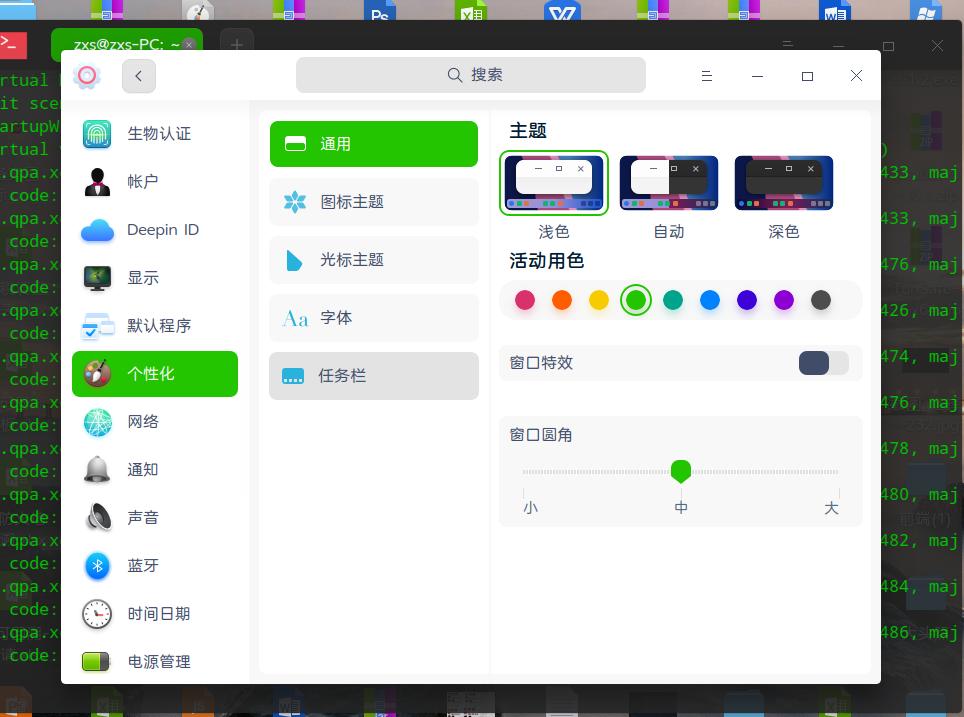The width and height of the screenshot is (964, 717).
Task: Click the back arrow navigation button
Action: (138, 75)
